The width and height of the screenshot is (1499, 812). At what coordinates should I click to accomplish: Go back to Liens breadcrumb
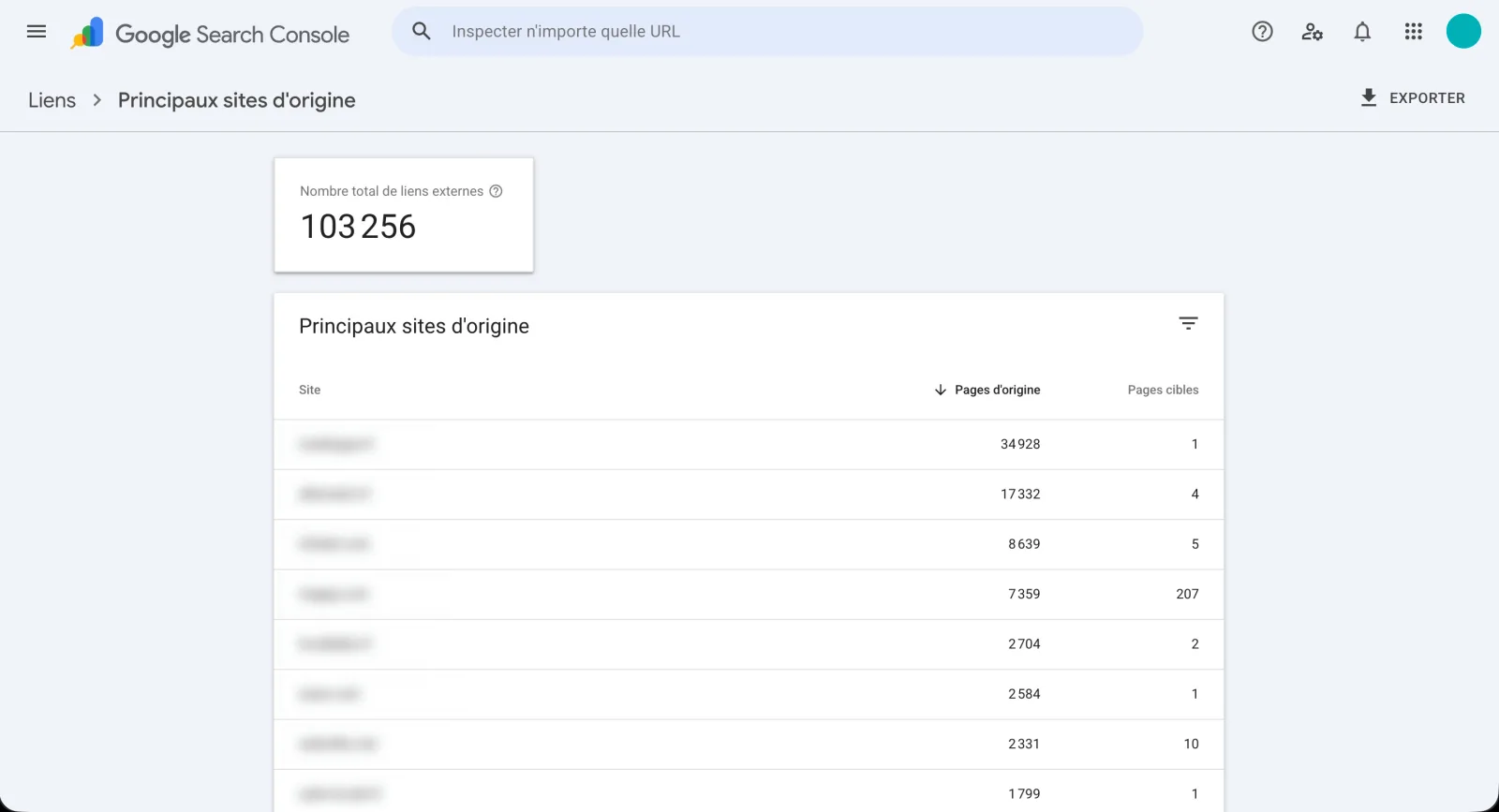point(52,100)
